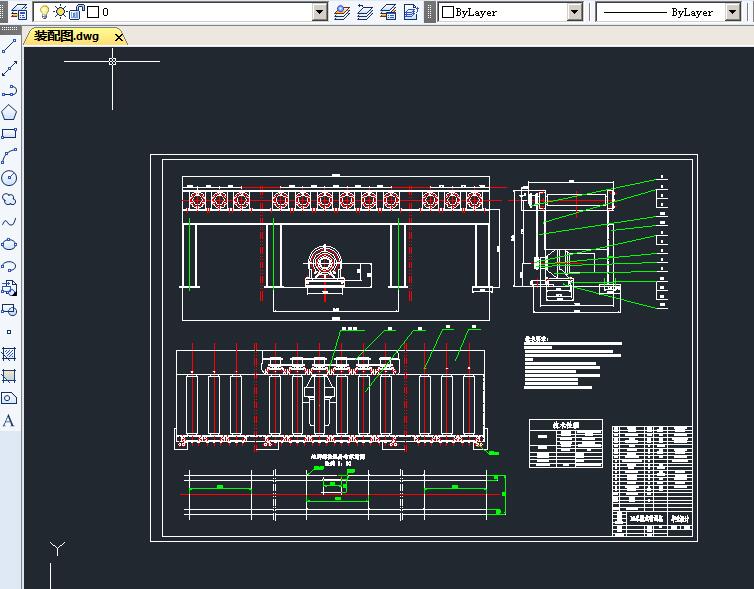Close the 装配图.dwg tab
This screenshot has width=754, height=589.
point(118,37)
